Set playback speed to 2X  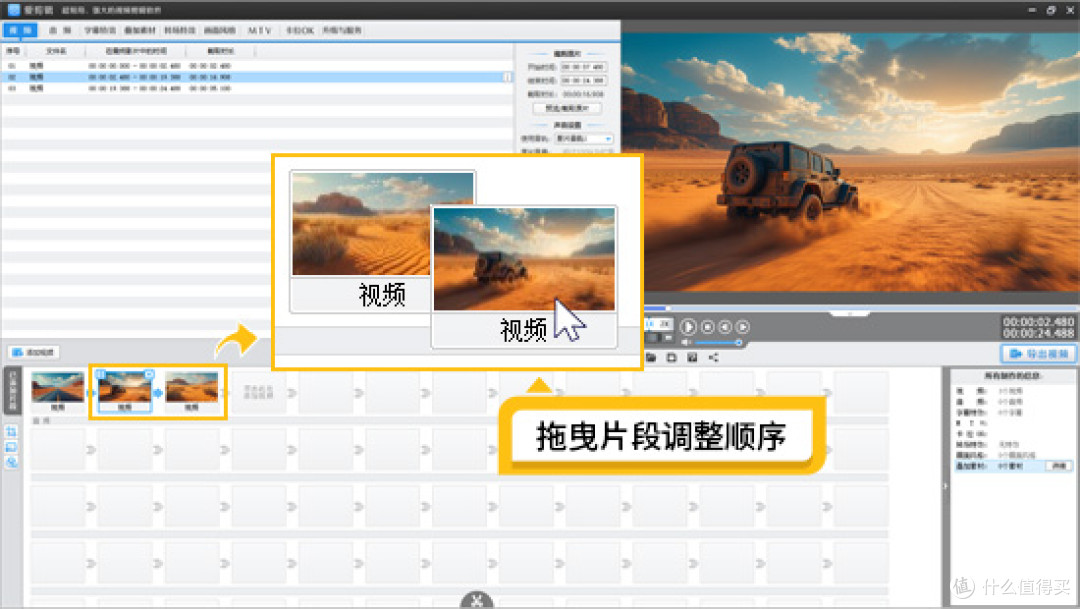click(664, 323)
